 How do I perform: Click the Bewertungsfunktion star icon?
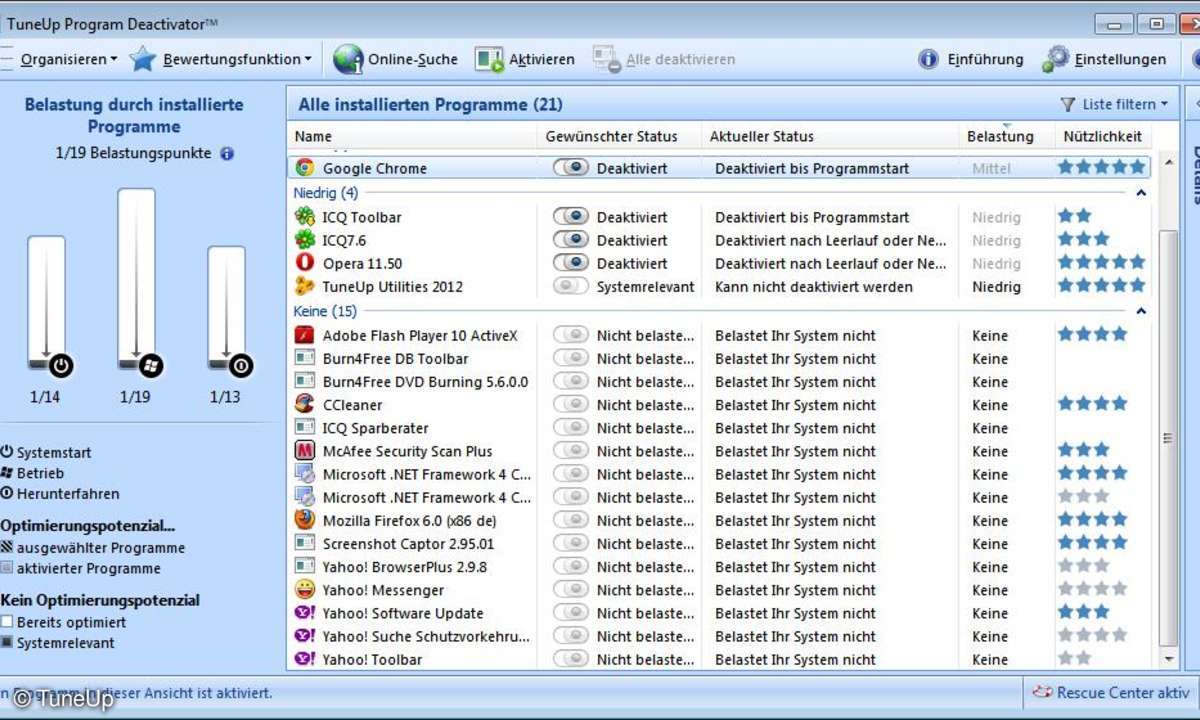coord(143,59)
